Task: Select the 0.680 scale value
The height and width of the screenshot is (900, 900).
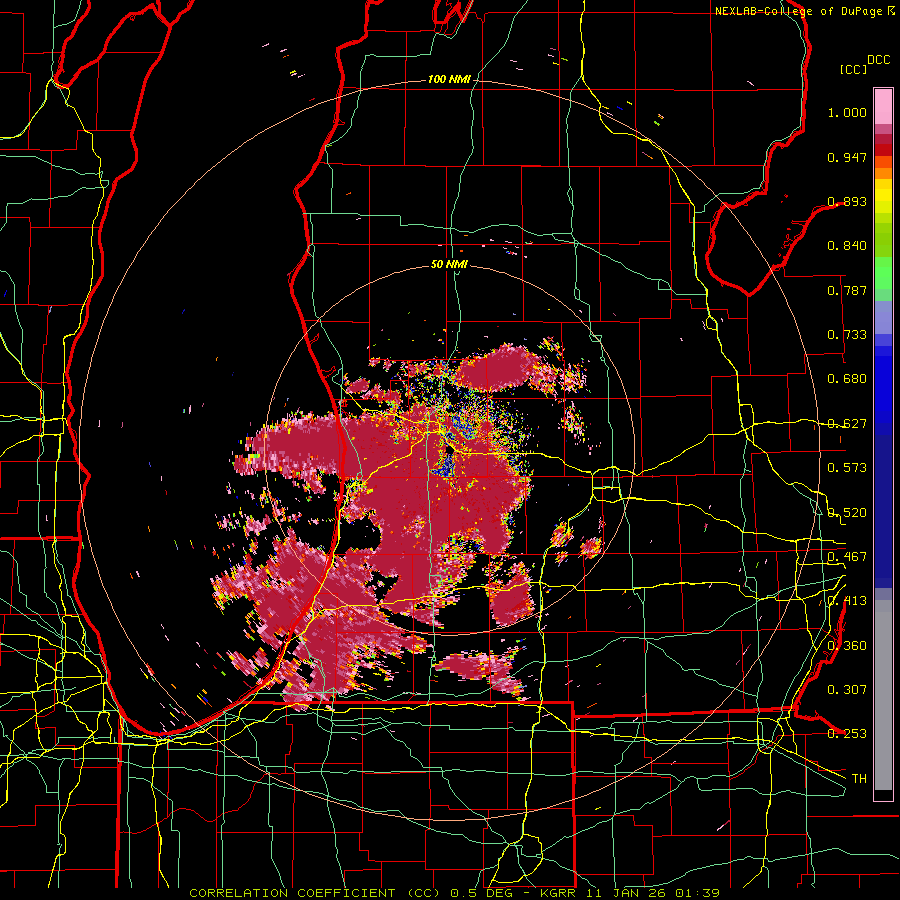Action: click(x=847, y=379)
